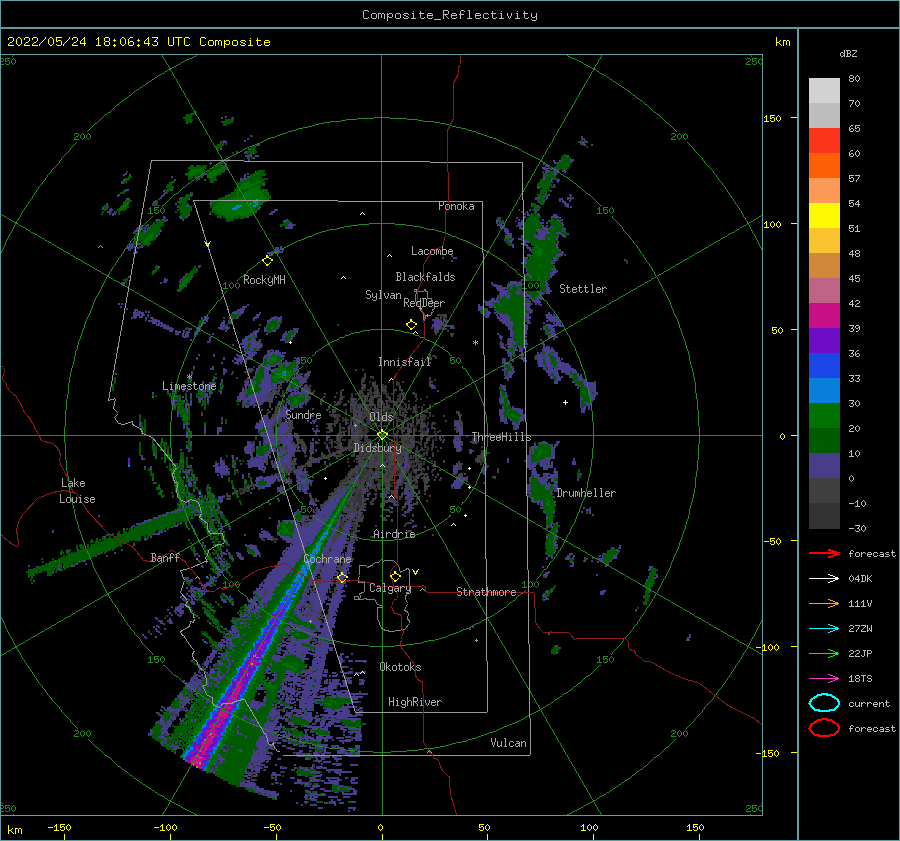The height and width of the screenshot is (841, 900).
Task: Click the Okotoks city label
Action: 400,667
